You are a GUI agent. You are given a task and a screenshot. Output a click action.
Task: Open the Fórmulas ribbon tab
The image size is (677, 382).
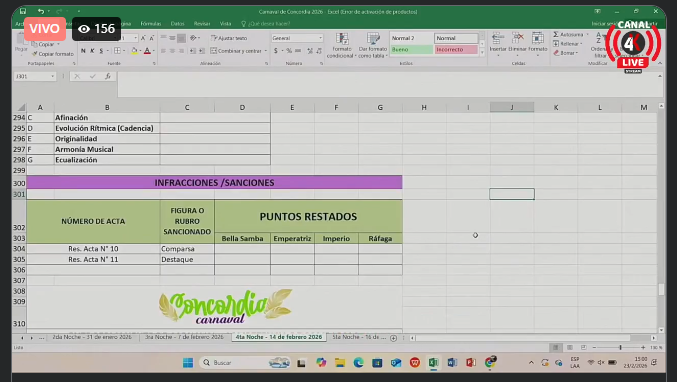click(151, 24)
